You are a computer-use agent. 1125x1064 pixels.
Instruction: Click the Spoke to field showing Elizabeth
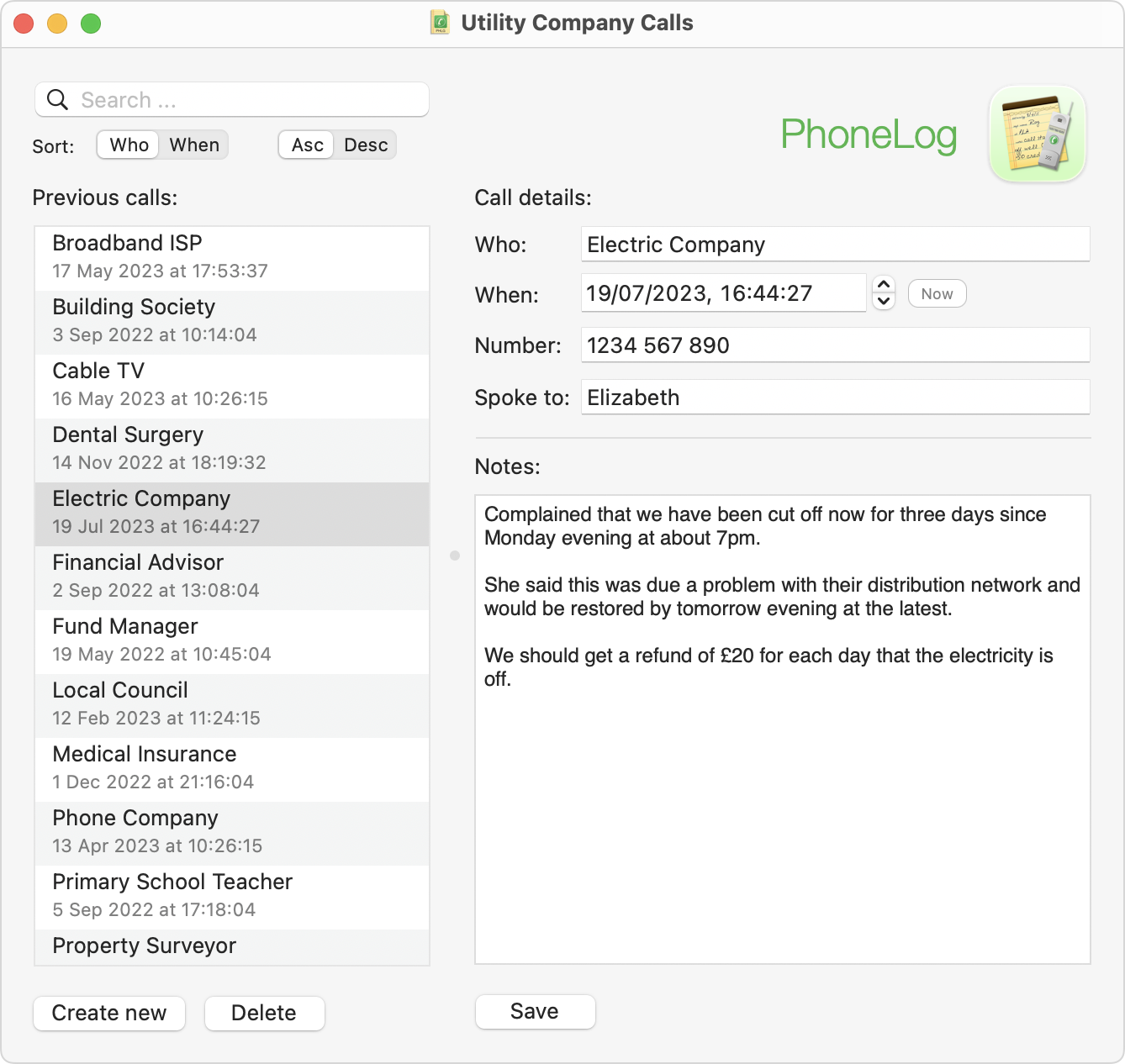pos(834,397)
